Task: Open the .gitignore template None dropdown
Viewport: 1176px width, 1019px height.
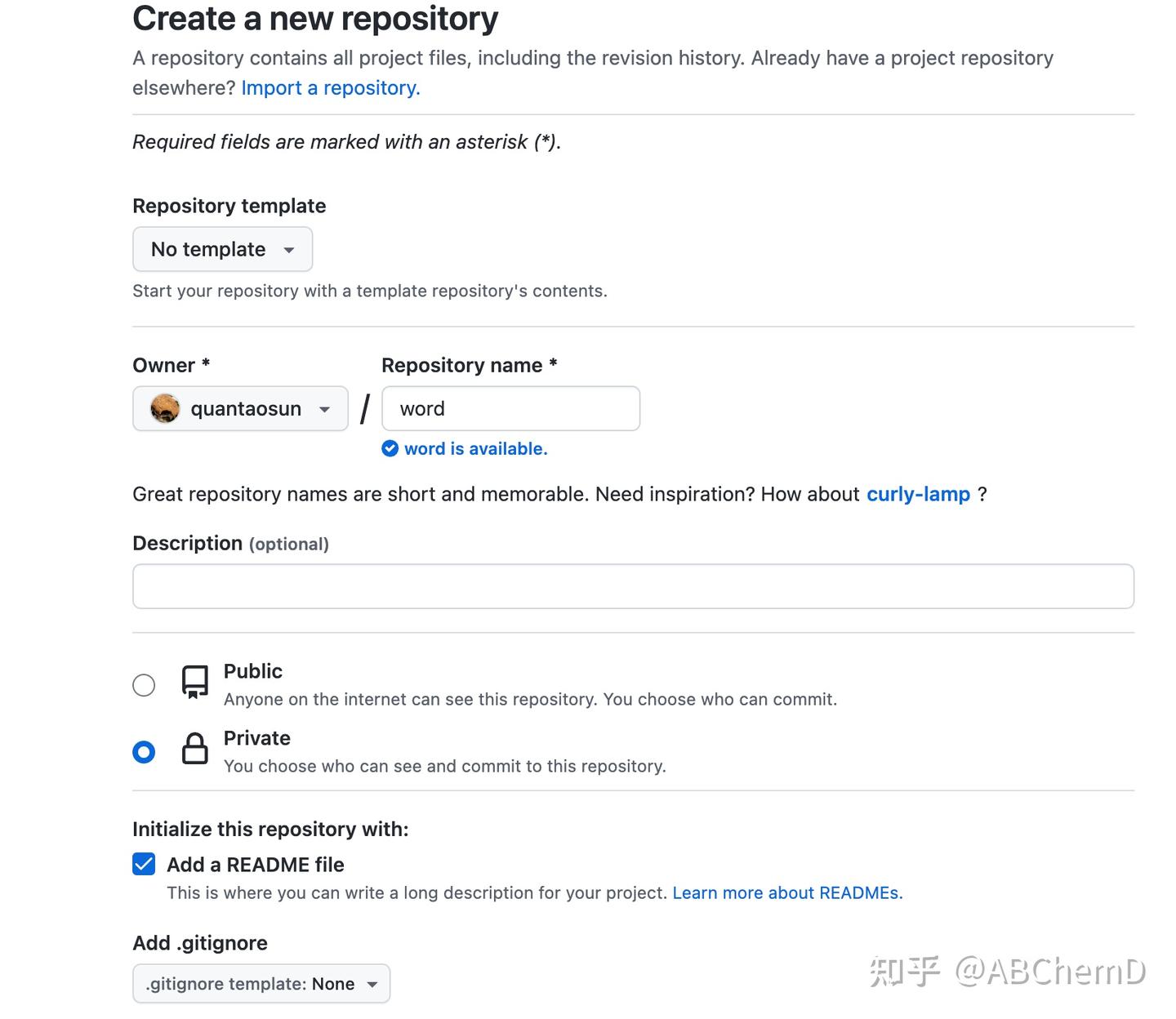Action: [x=261, y=984]
